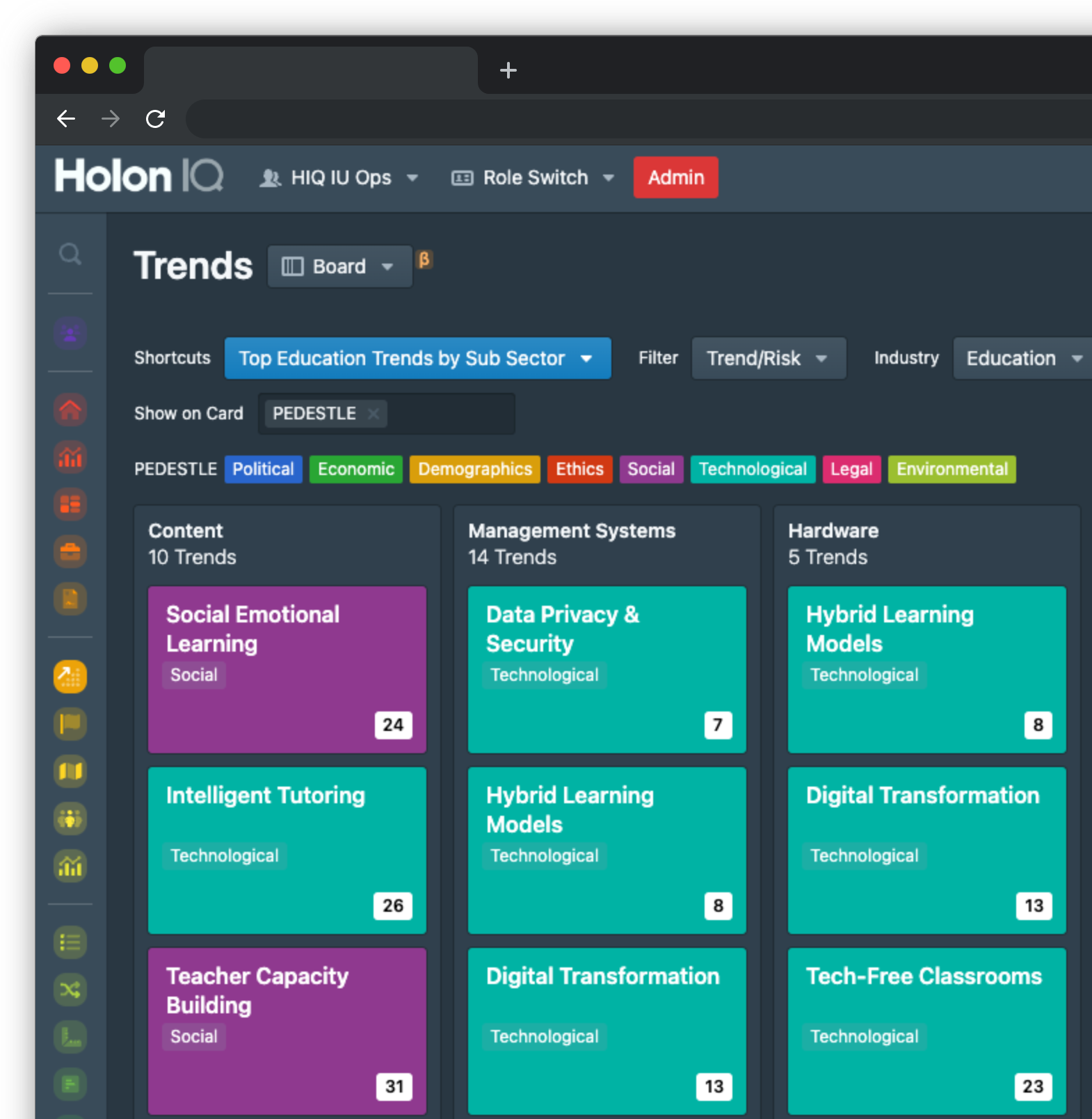Expand Top Education Trends by Sub Sector shortcut
This screenshot has height=1119, width=1092.
pos(417,358)
